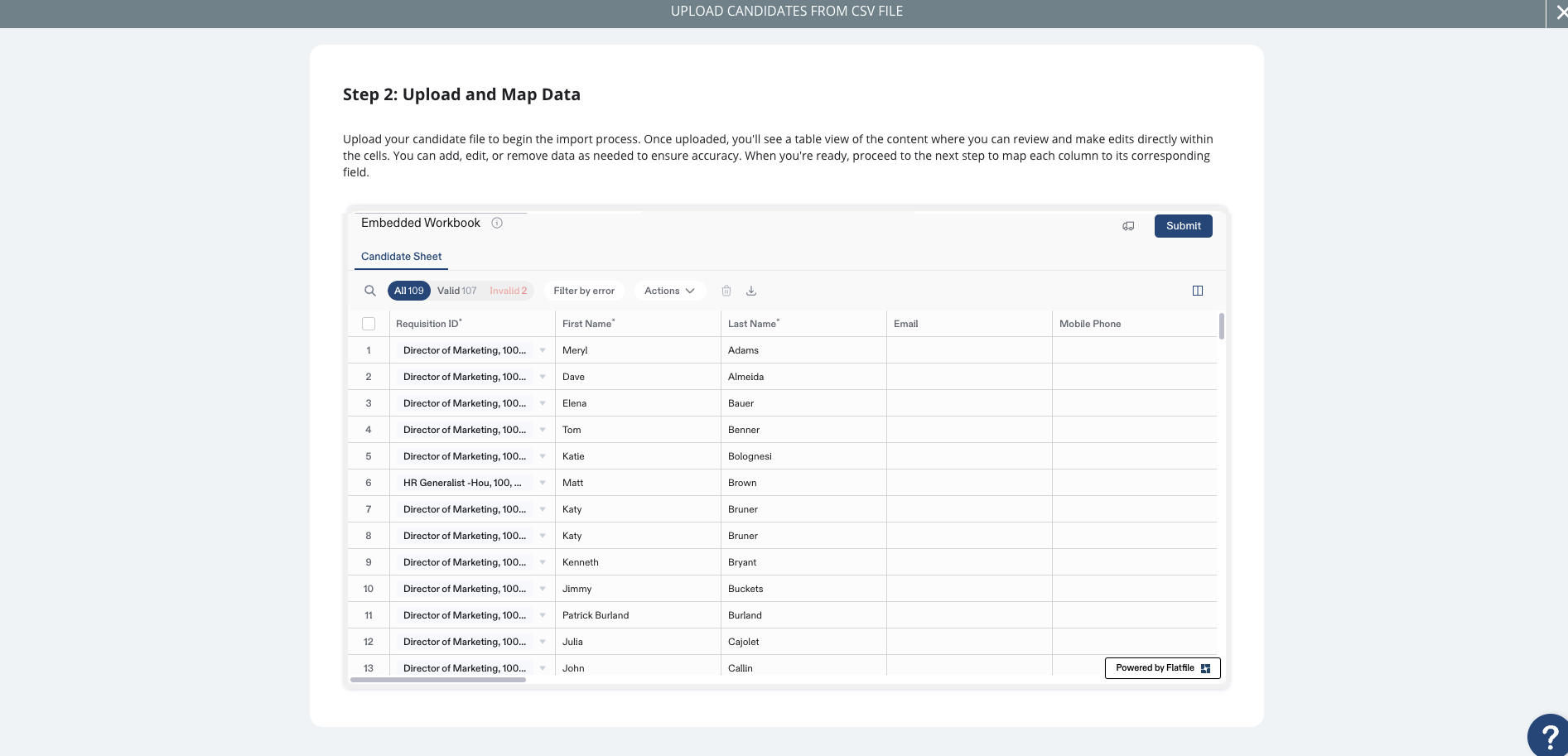This screenshot has width=1568, height=756.
Task: Click last name cell 'Cajolet'
Action: pos(803,642)
